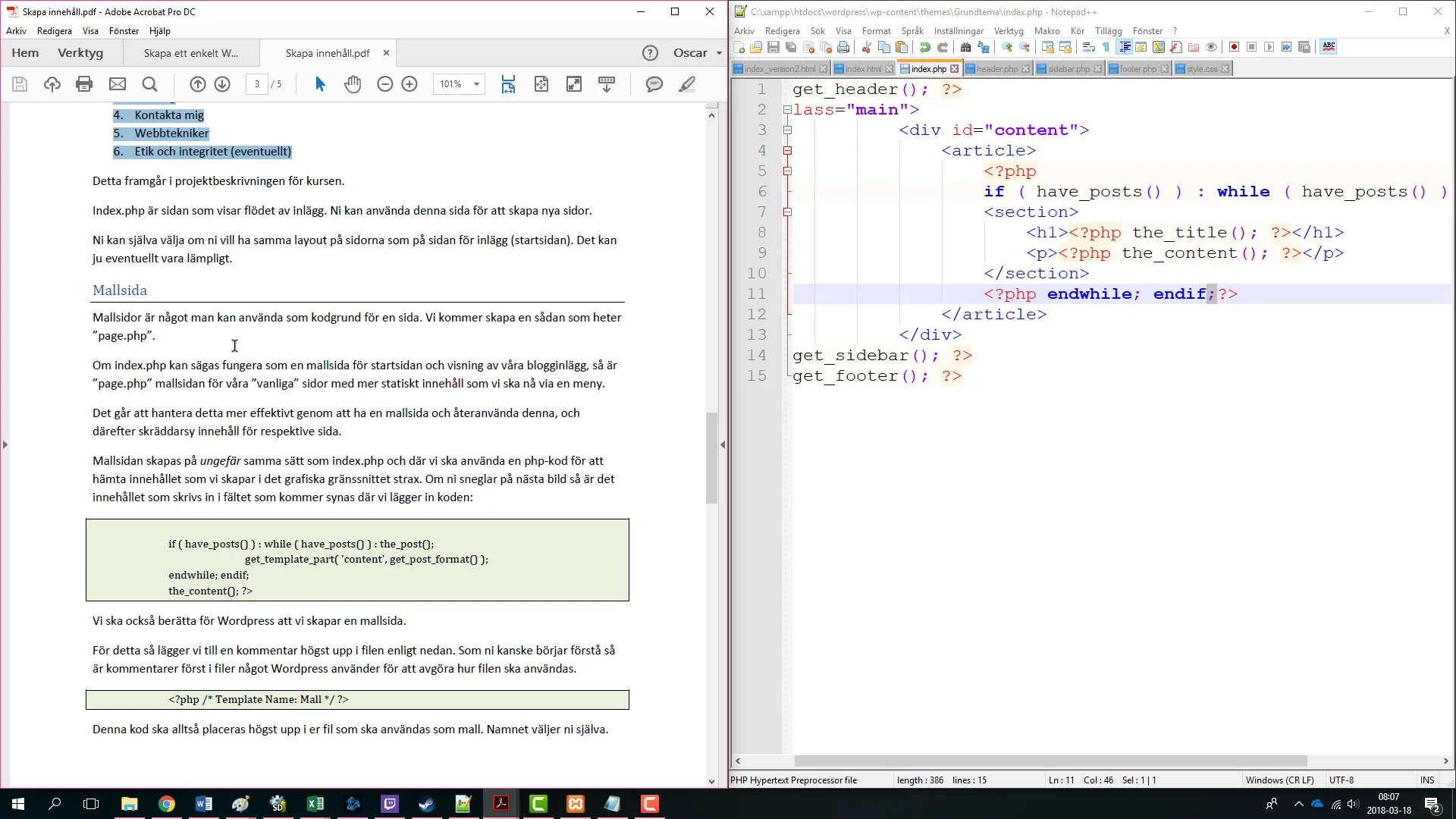1456x819 pixels.
Task: Click the zoom out minus button in Acrobat
Action: point(385,84)
